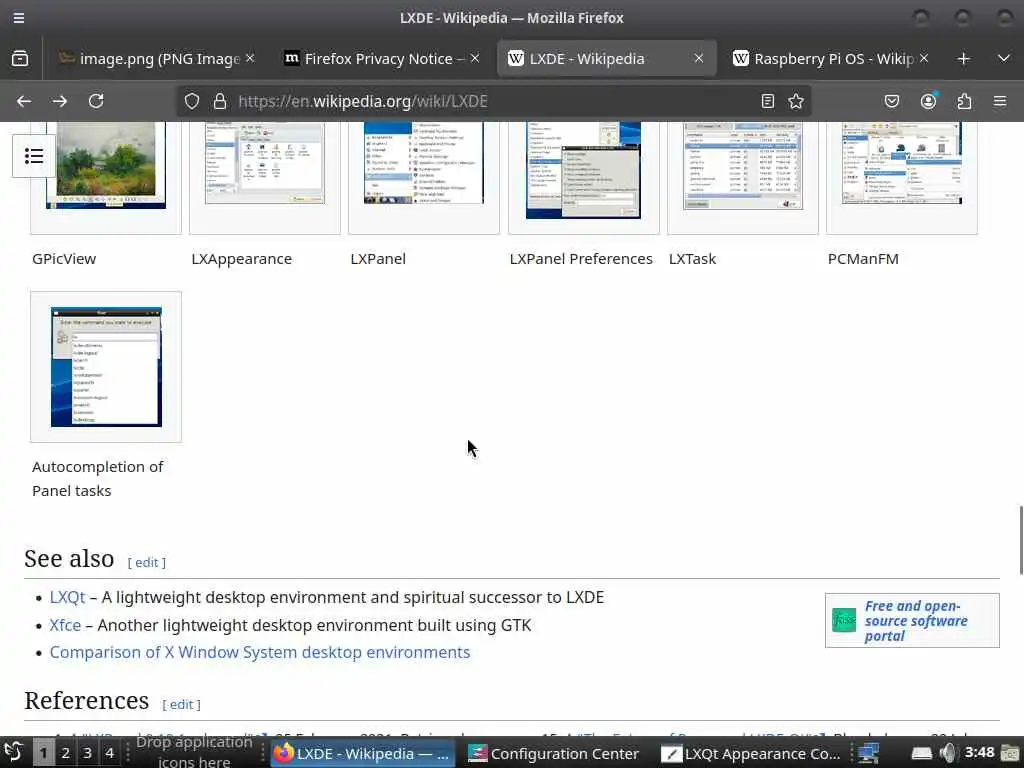Viewport: 1024px width, 768px height.
Task: Click the 3:48 panel clock
Action: pos(979,752)
